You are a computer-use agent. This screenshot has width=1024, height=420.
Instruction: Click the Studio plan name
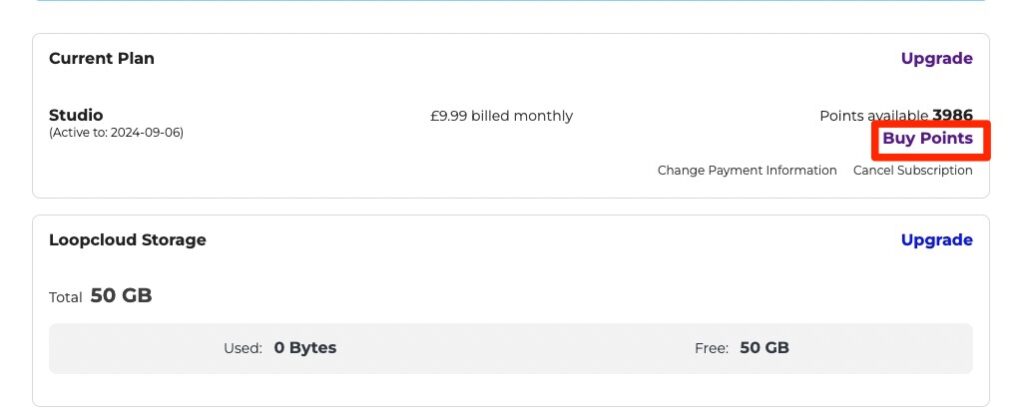[76, 115]
